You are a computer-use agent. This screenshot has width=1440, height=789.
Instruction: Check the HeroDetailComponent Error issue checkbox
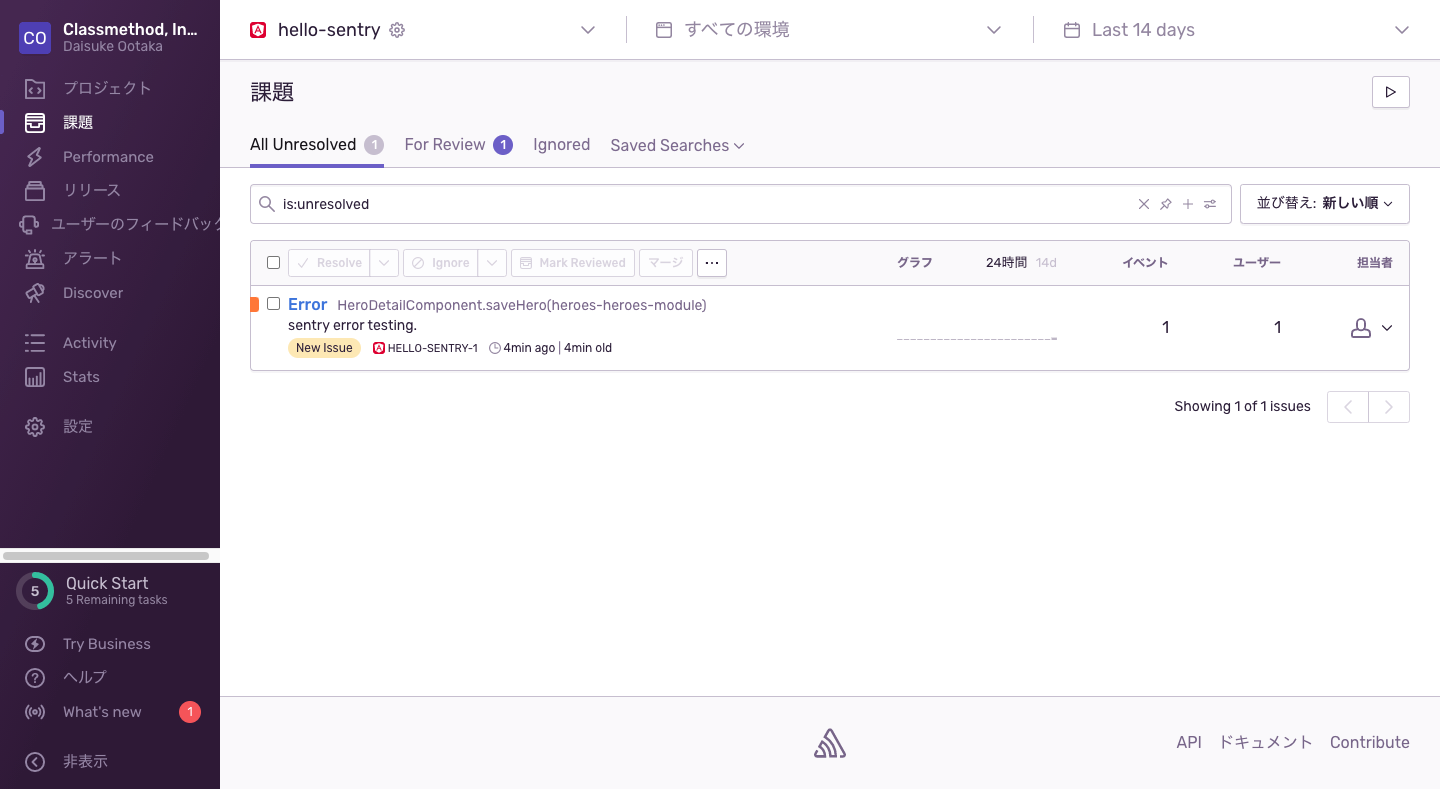coord(273,304)
